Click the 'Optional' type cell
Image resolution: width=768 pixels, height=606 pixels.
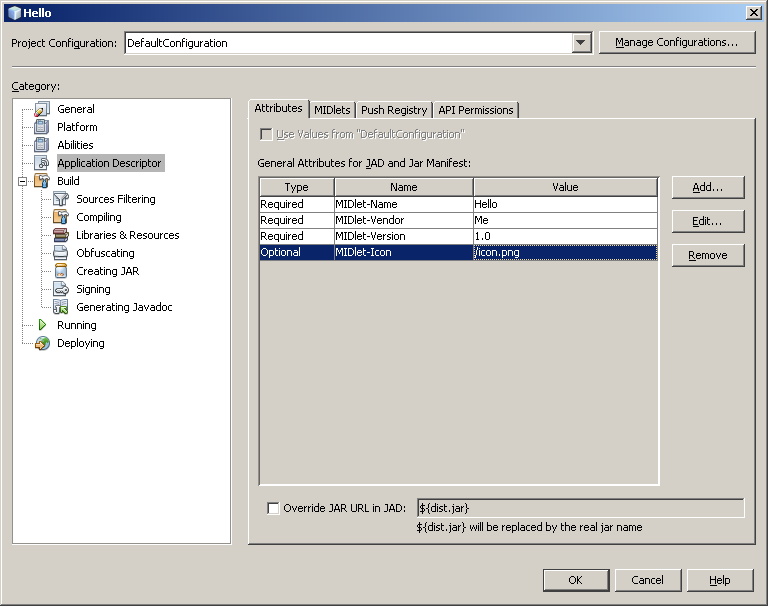[x=297, y=252]
